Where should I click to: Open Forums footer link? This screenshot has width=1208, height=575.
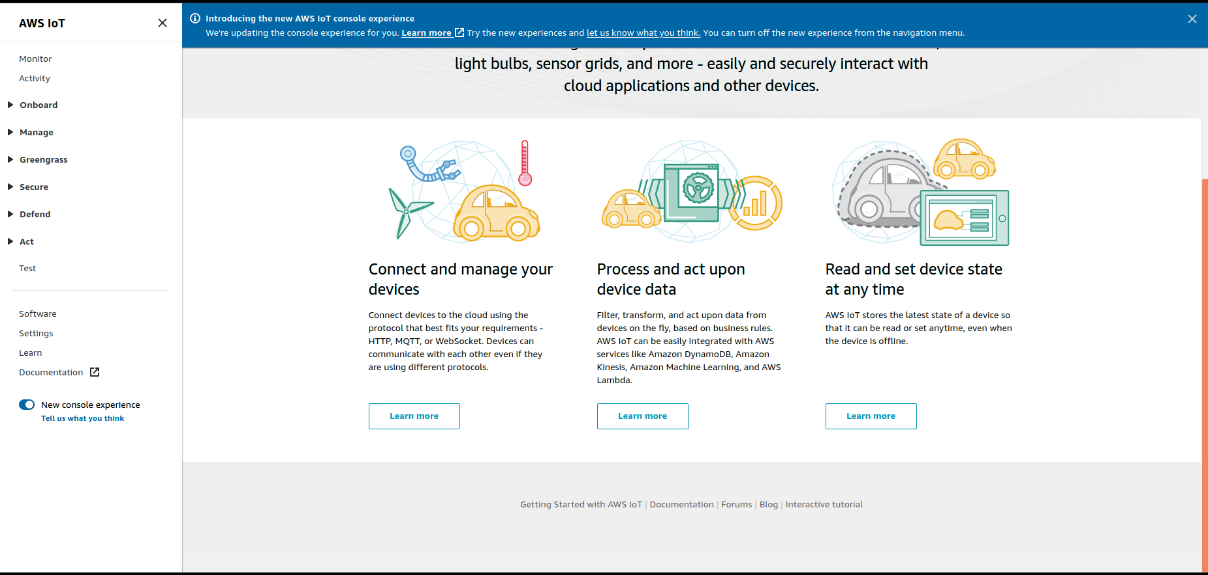click(x=737, y=504)
